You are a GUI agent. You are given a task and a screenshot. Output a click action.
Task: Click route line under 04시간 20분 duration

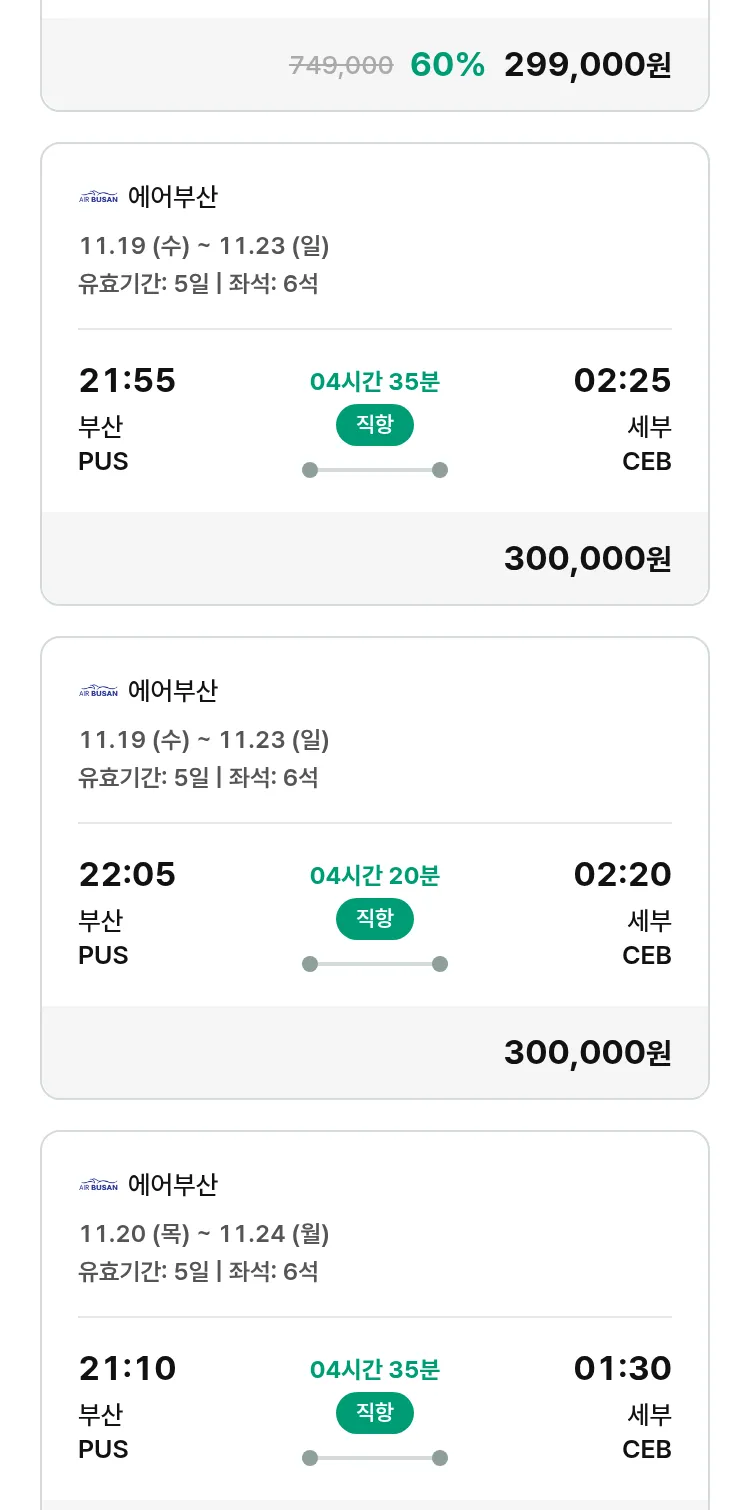point(374,964)
